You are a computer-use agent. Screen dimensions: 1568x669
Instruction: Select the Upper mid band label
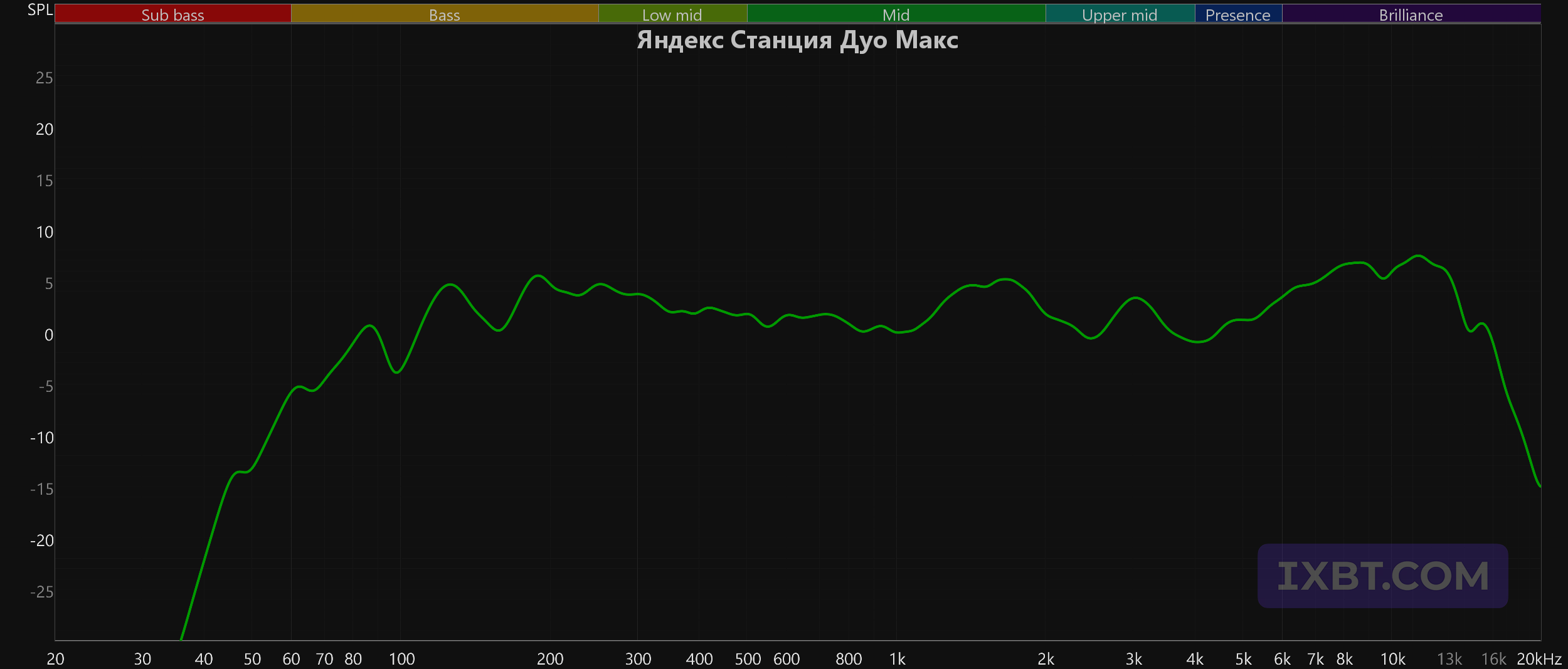click(1120, 14)
